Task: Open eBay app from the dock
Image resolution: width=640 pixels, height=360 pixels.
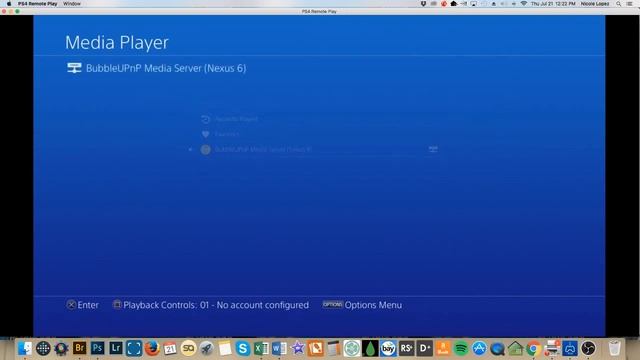Action: (388, 348)
